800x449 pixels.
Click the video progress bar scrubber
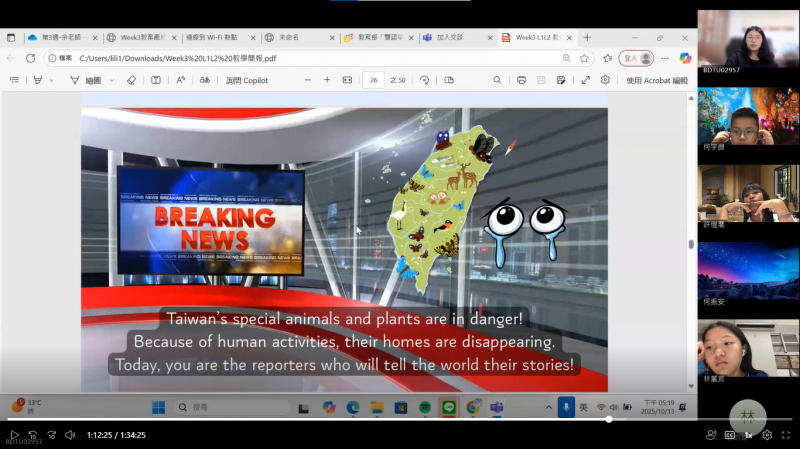click(608, 419)
